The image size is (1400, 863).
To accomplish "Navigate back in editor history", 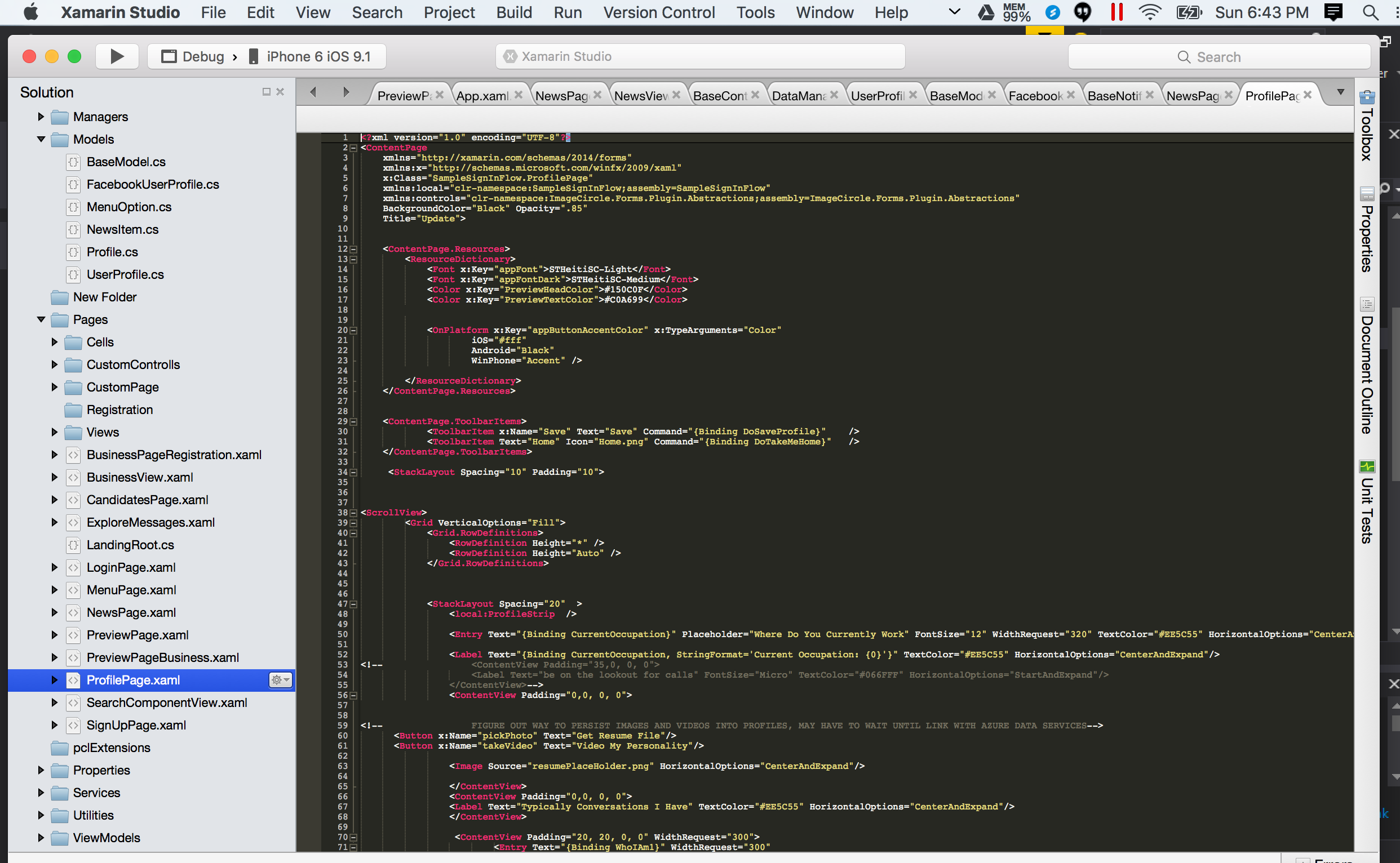I will click(x=313, y=92).
